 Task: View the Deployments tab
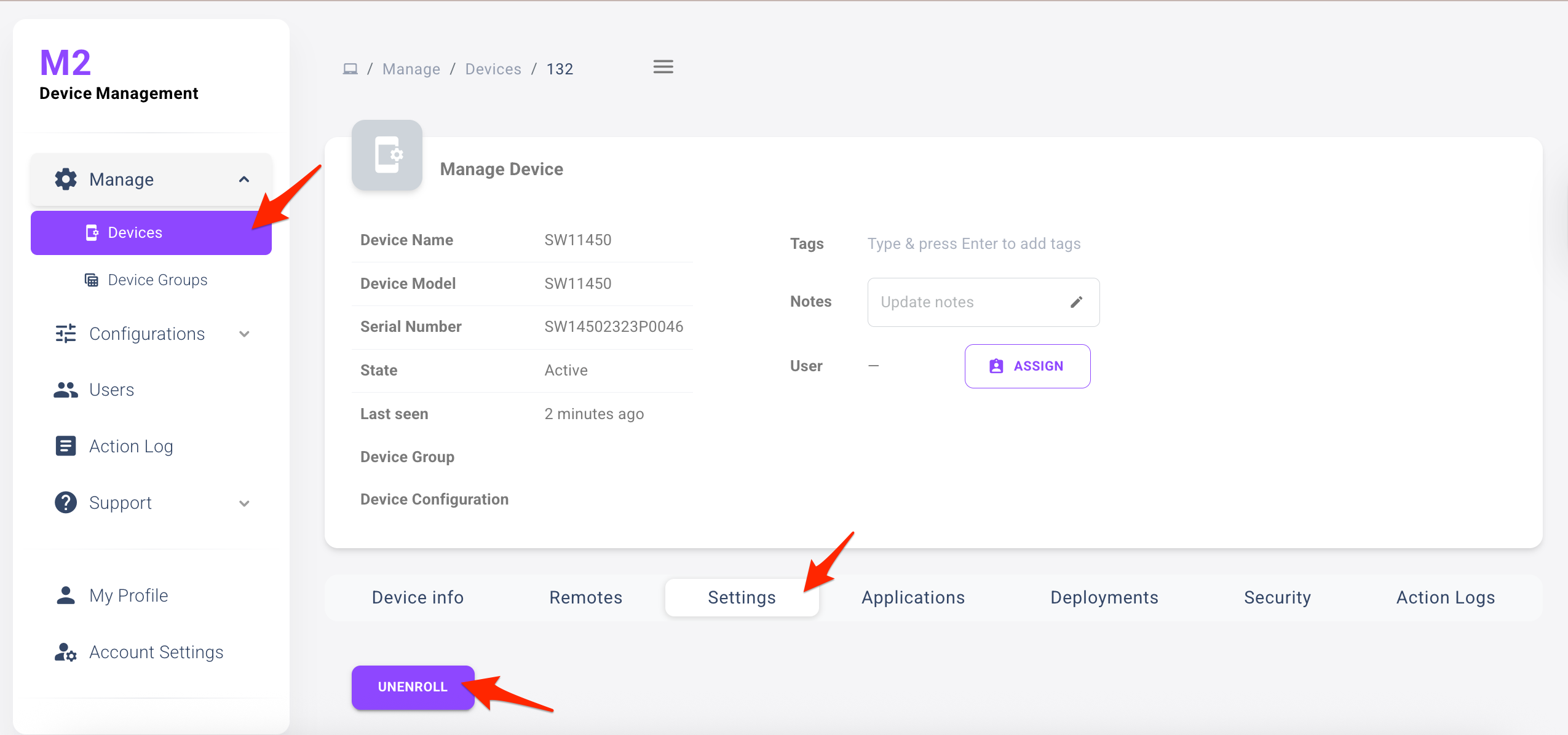pyautogui.click(x=1104, y=597)
